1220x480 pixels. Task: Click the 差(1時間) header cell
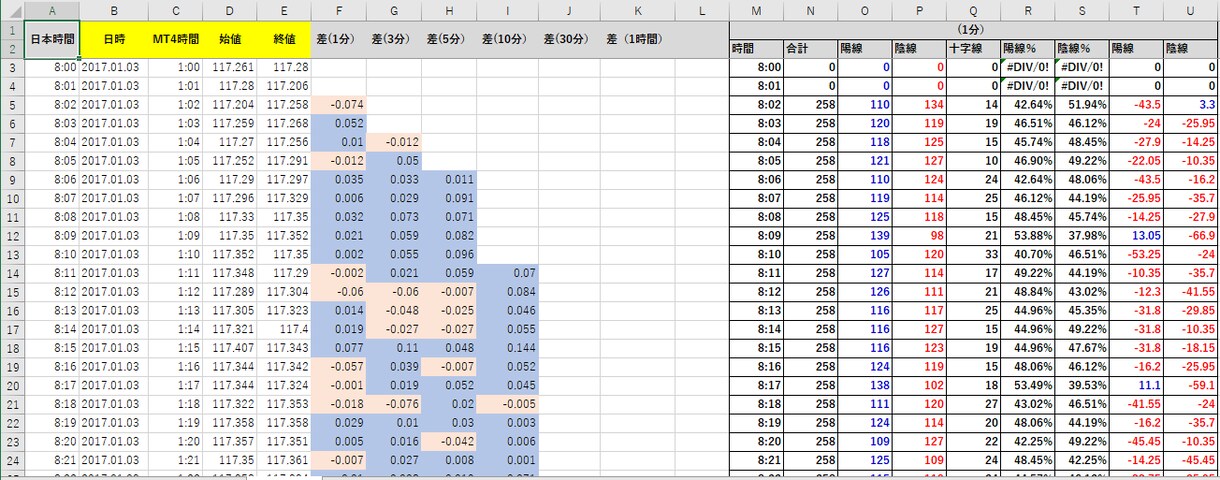tap(637, 39)
